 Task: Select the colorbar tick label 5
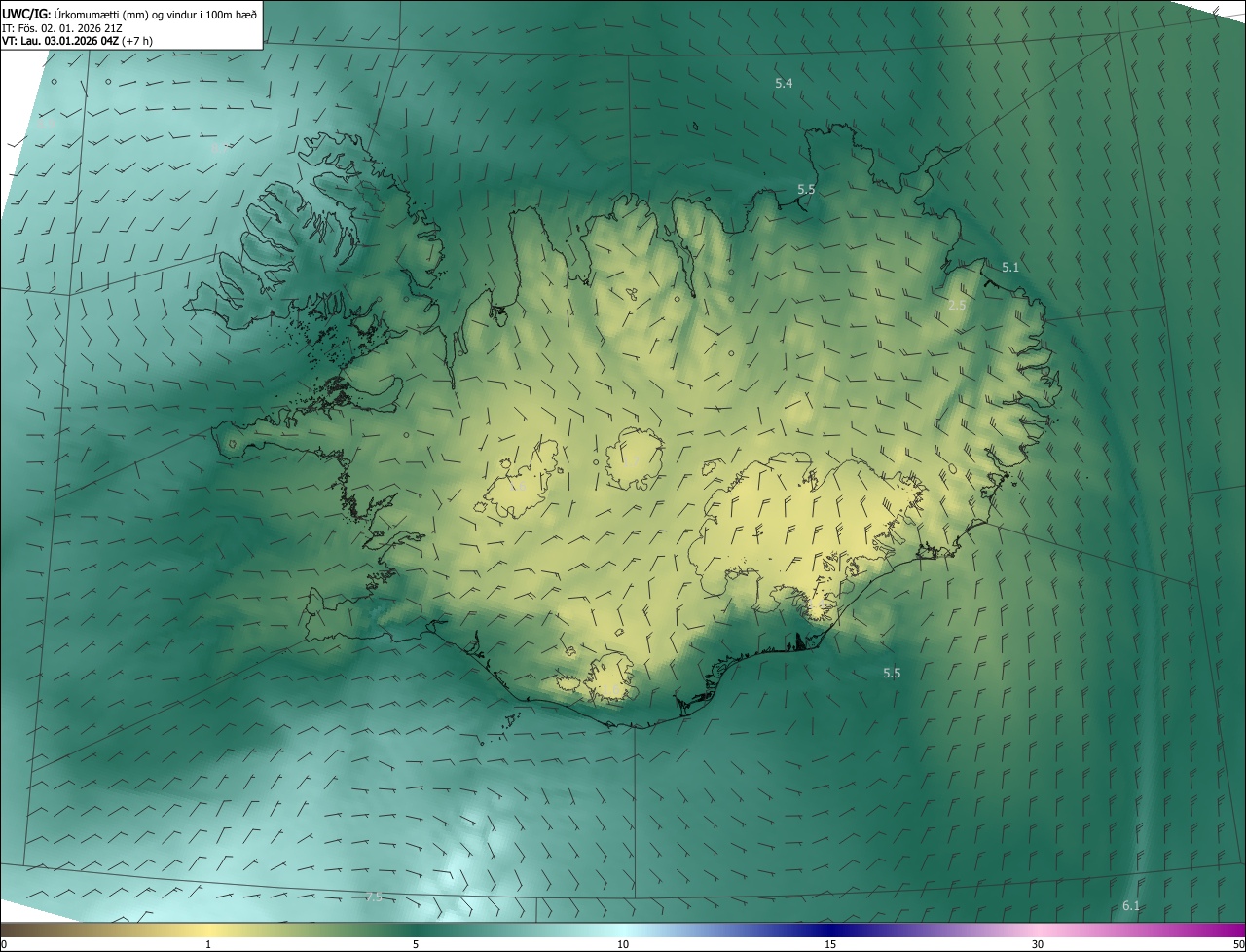416,944
